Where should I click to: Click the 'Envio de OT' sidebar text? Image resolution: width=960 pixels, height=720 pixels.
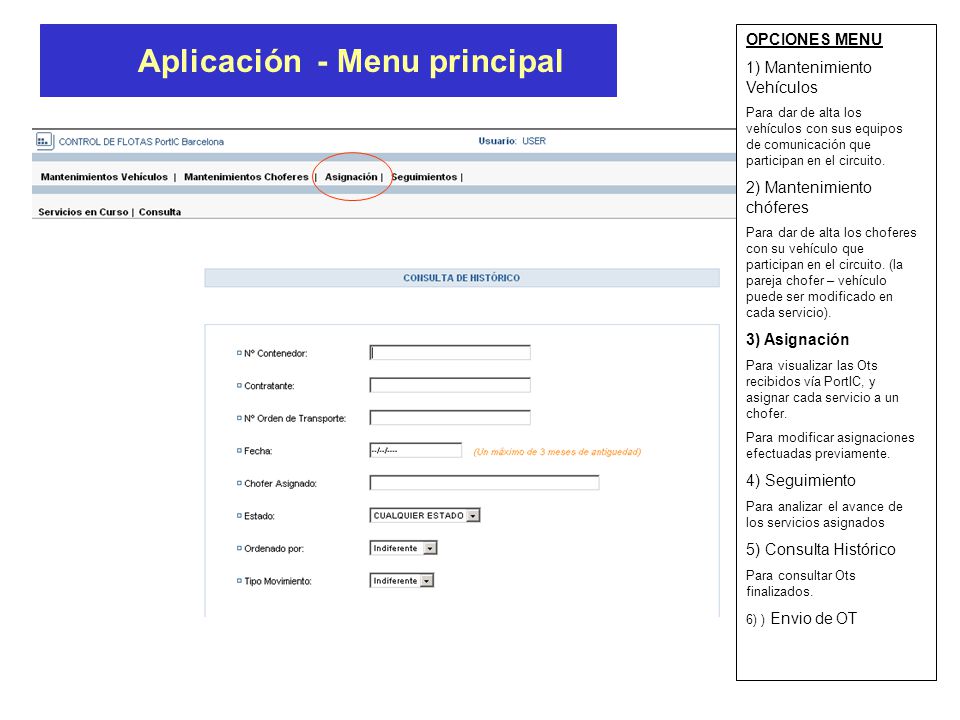pyautogui.click(x=814, y=618)
